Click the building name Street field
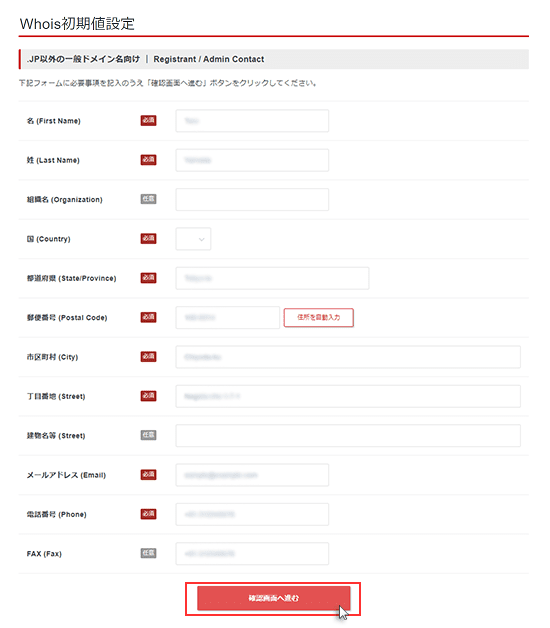 pyautogui.click(x=348, y=435)
